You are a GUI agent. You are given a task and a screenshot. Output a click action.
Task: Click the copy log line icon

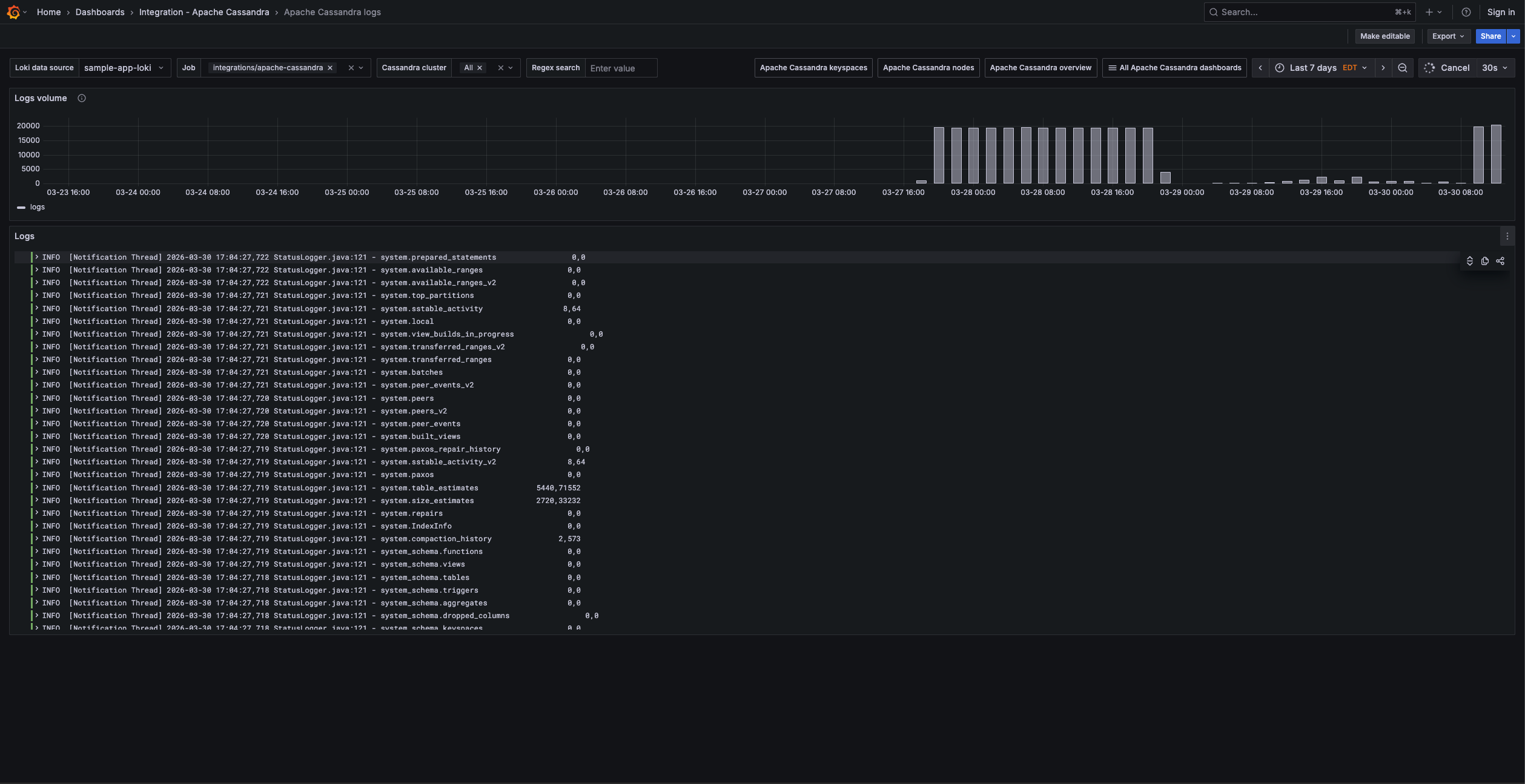[x=1484, y=261]
